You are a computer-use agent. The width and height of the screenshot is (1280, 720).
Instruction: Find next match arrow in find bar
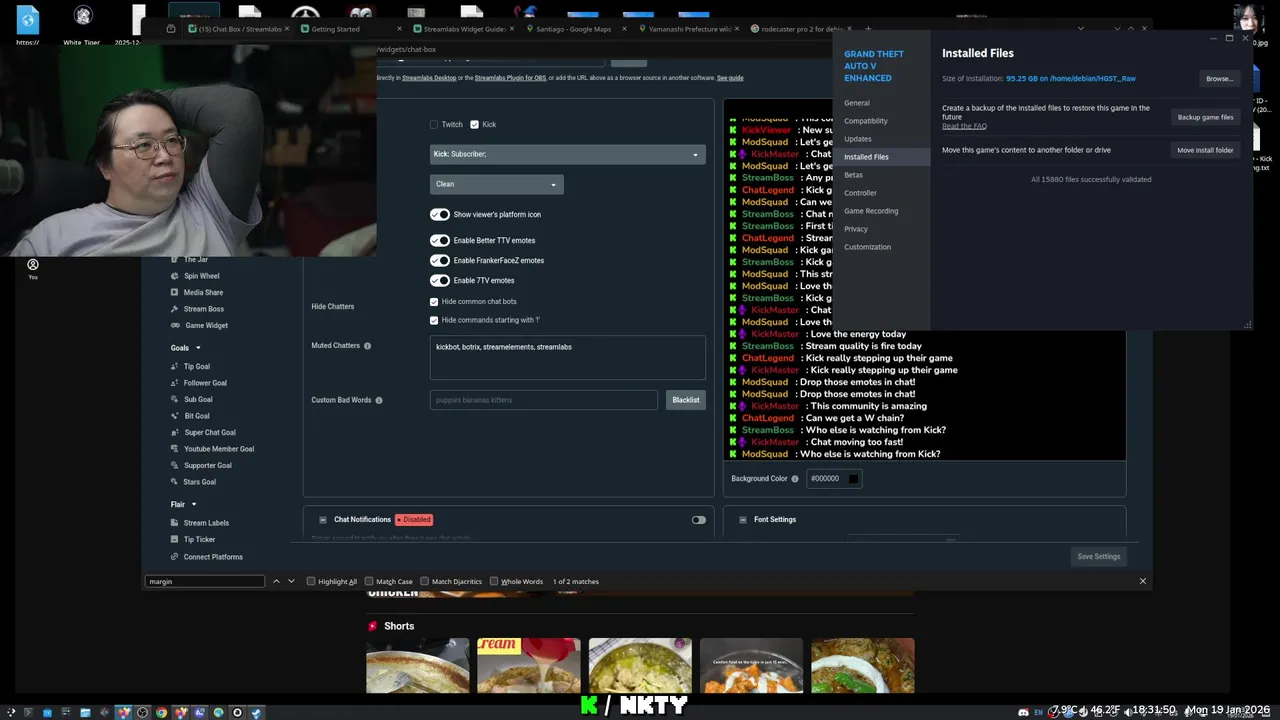[291, 581]
